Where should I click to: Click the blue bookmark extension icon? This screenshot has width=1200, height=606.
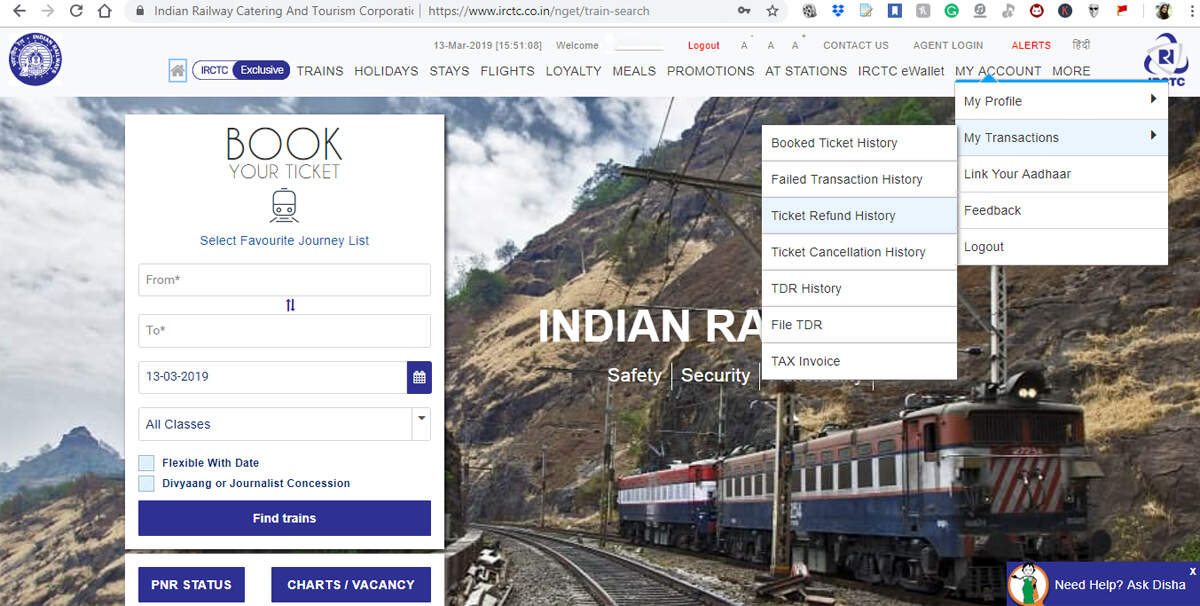click(x=895, y=11)
